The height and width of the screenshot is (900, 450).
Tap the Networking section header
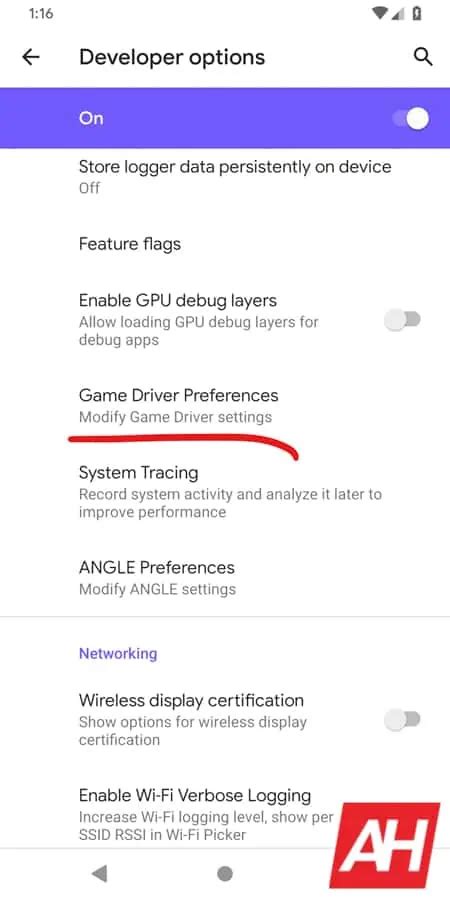pyautogui.click(x=118, y=653)
